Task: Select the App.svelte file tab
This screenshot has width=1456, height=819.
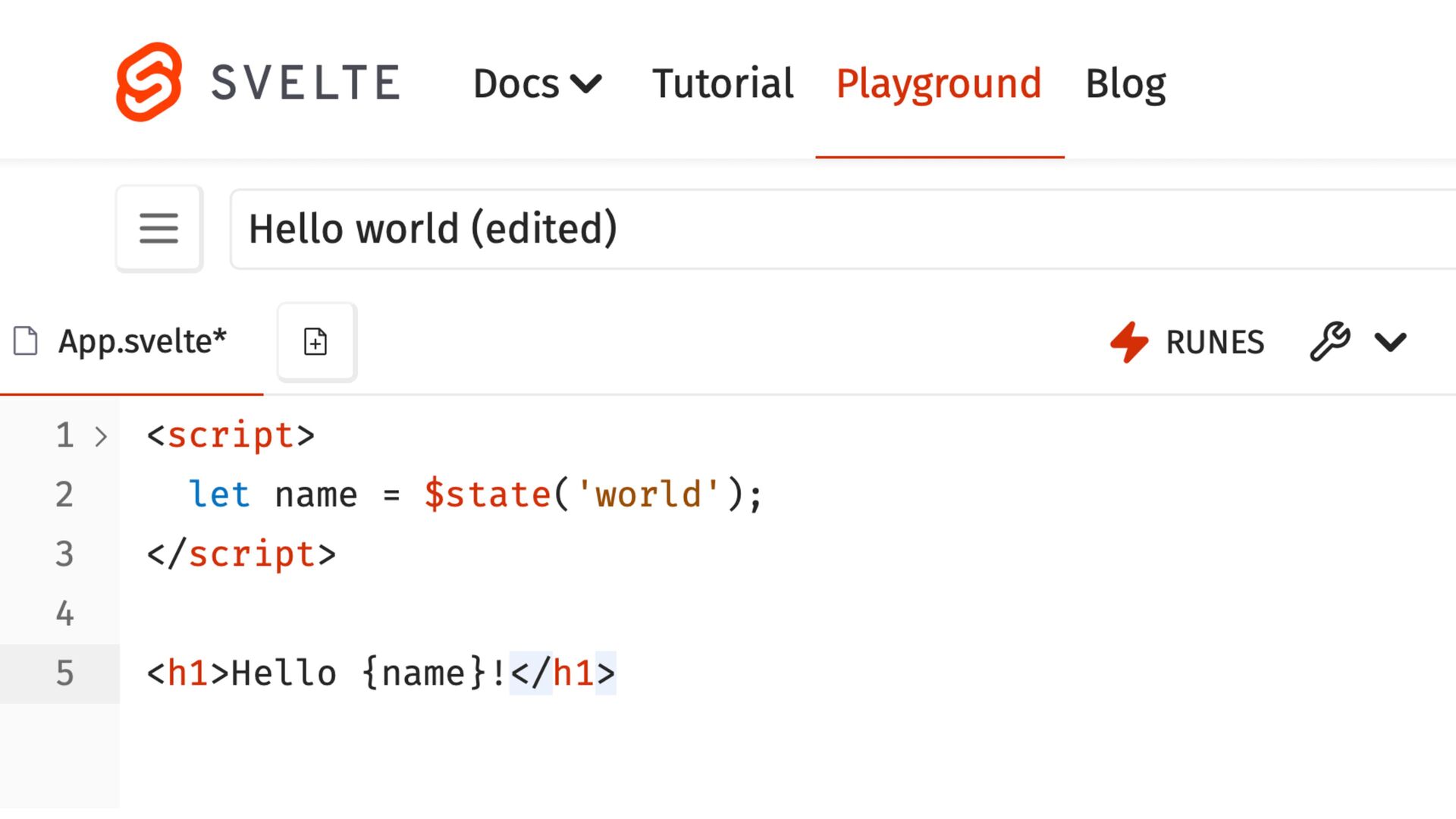Action: tap(142, 341)
